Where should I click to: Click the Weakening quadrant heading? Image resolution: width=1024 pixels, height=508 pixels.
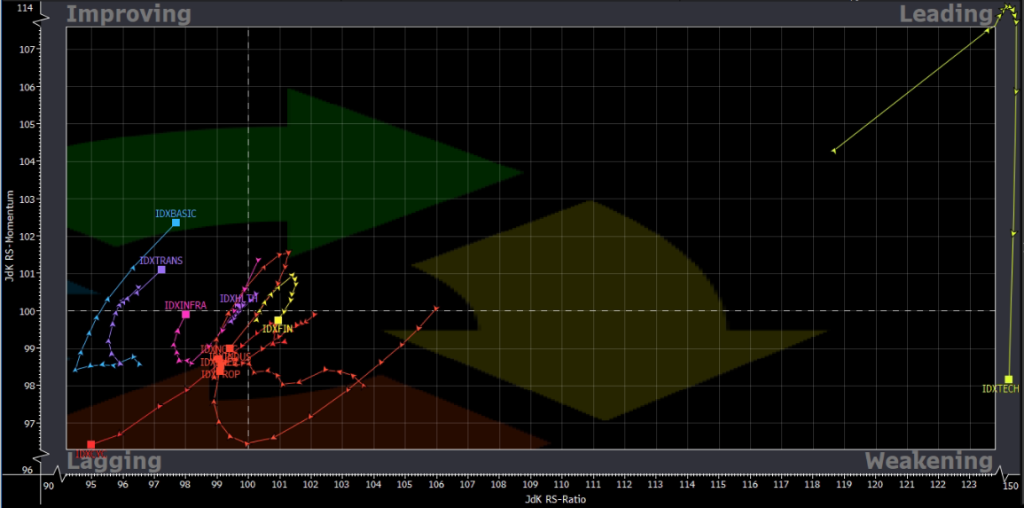929,461
